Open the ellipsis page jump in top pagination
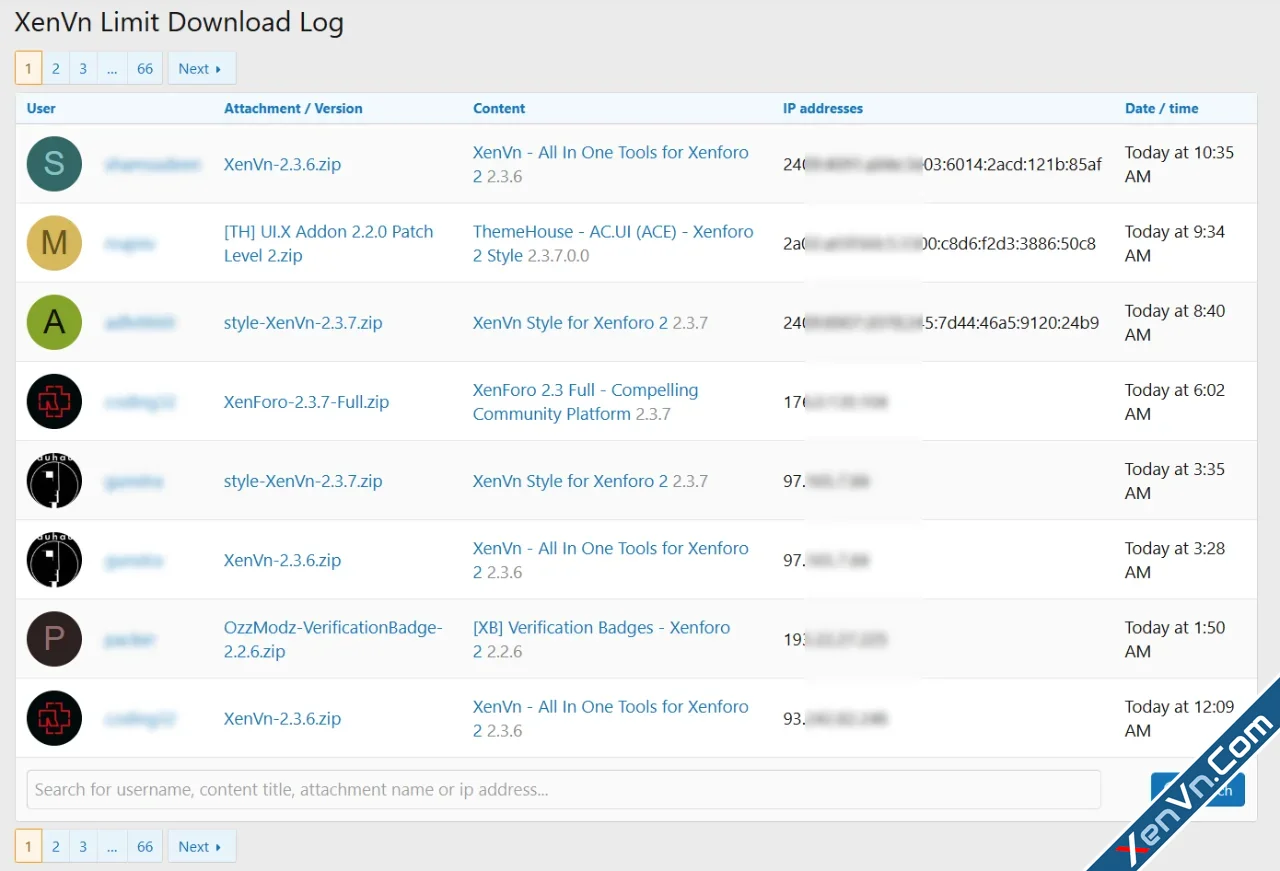 (x=112, y=68)
